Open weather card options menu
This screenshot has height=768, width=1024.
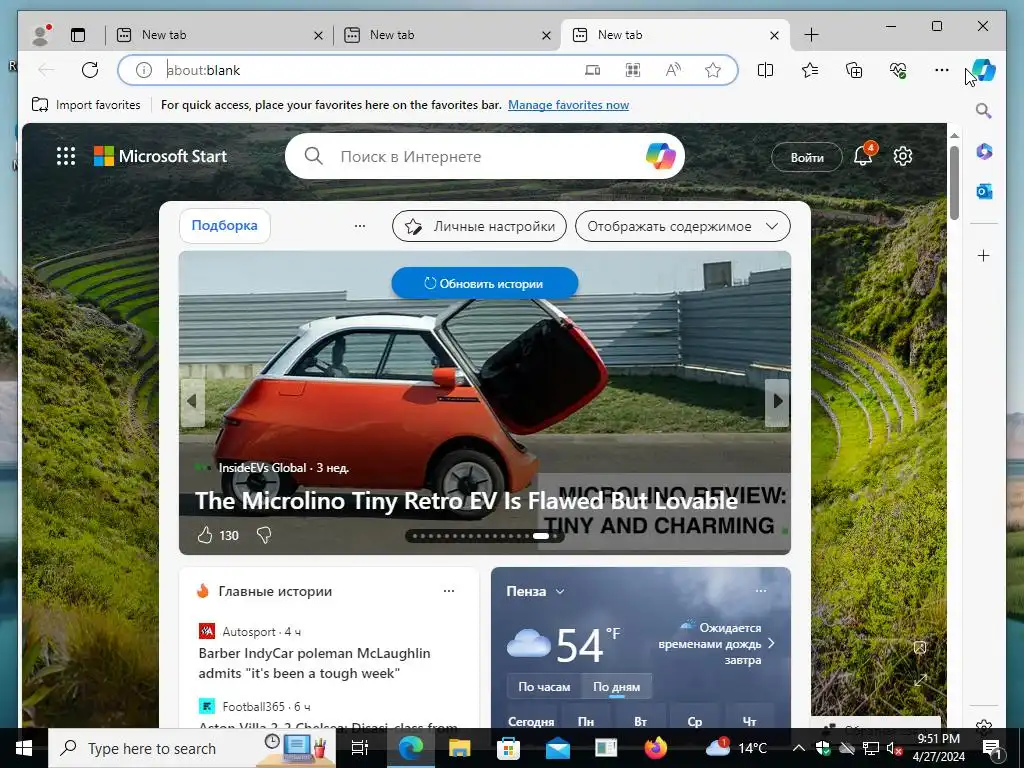click(761, 591)
